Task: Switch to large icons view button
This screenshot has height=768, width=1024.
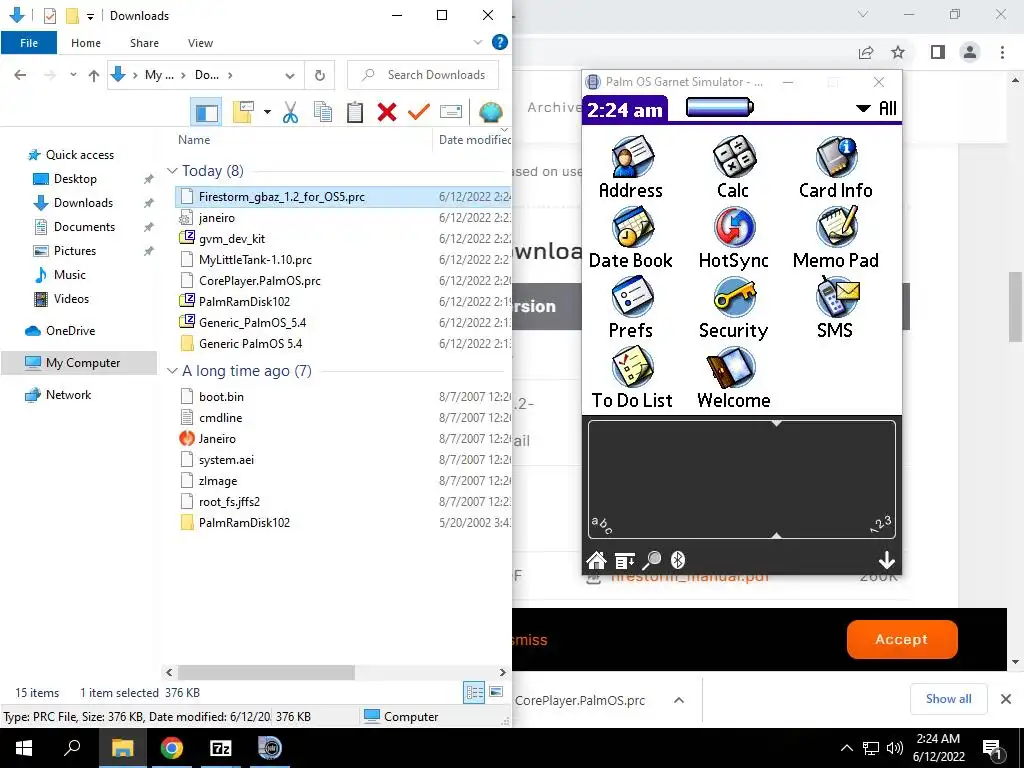Action: pos(496,692)
